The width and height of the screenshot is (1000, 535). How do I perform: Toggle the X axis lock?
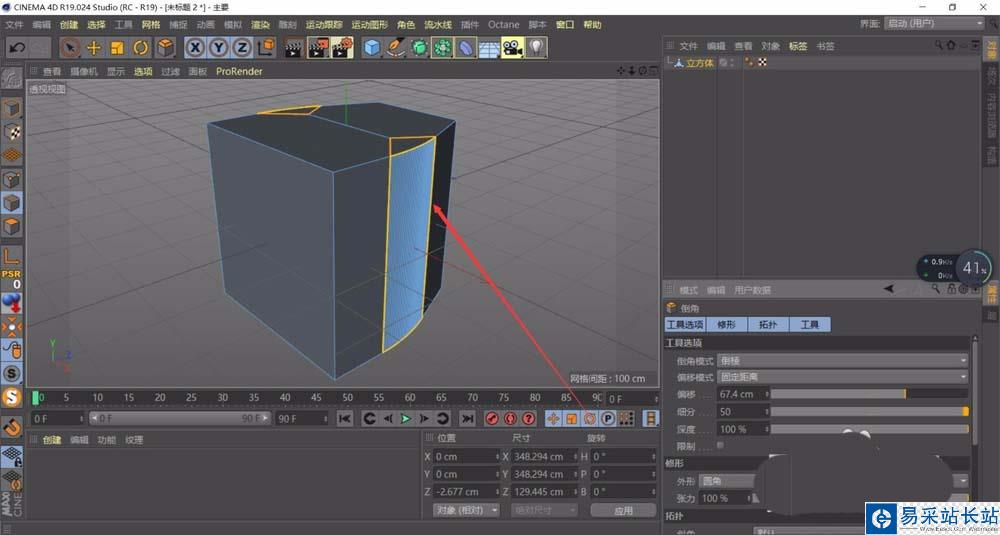195,47
